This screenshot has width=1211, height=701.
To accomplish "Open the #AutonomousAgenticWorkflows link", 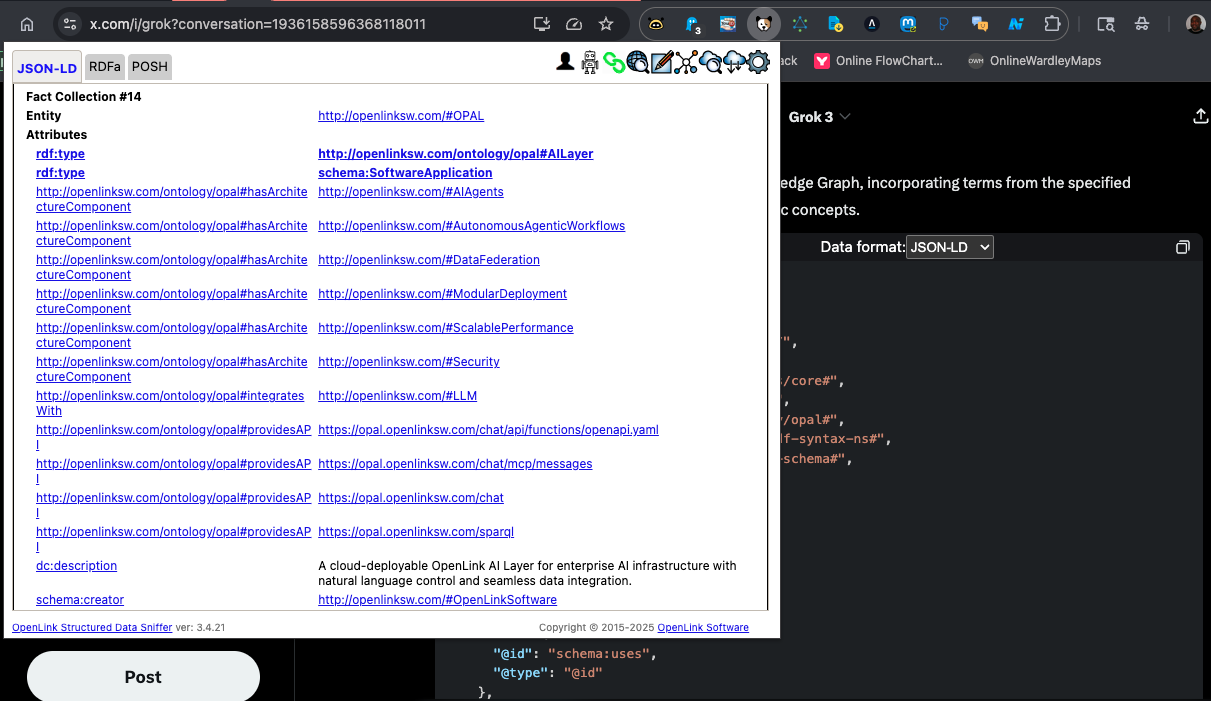I will (x=471, y=226).
